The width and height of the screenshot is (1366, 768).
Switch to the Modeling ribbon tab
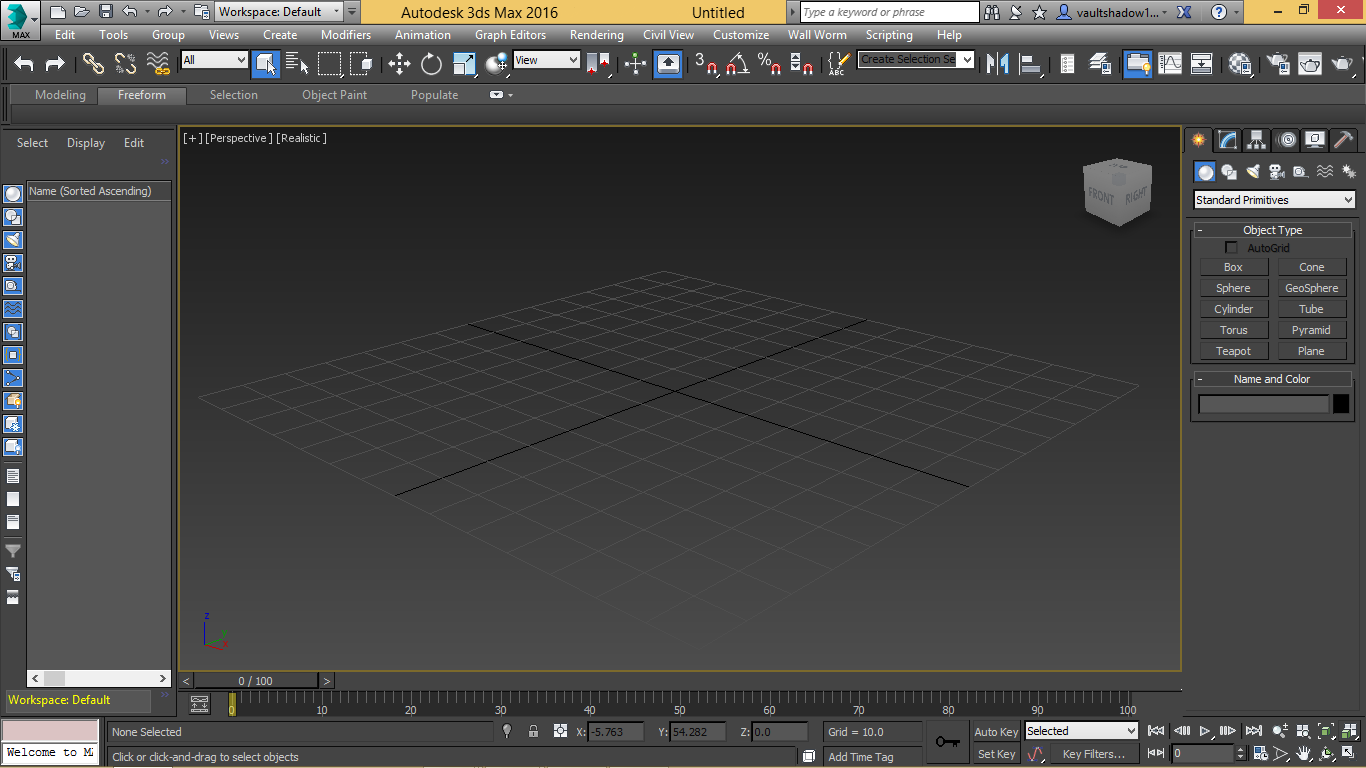60,95
